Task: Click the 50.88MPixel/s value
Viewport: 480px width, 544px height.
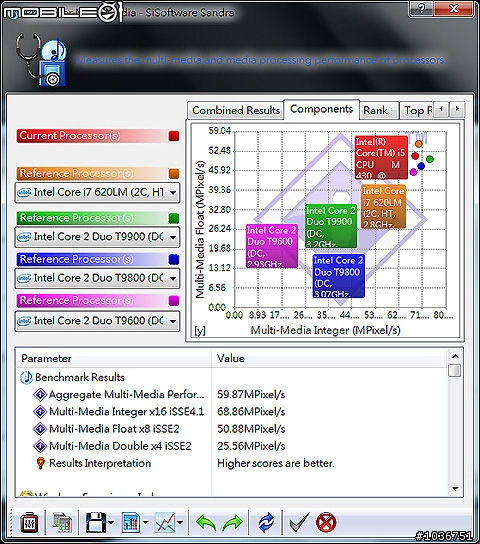Action: pyautogui.click(x=251, y=429)
